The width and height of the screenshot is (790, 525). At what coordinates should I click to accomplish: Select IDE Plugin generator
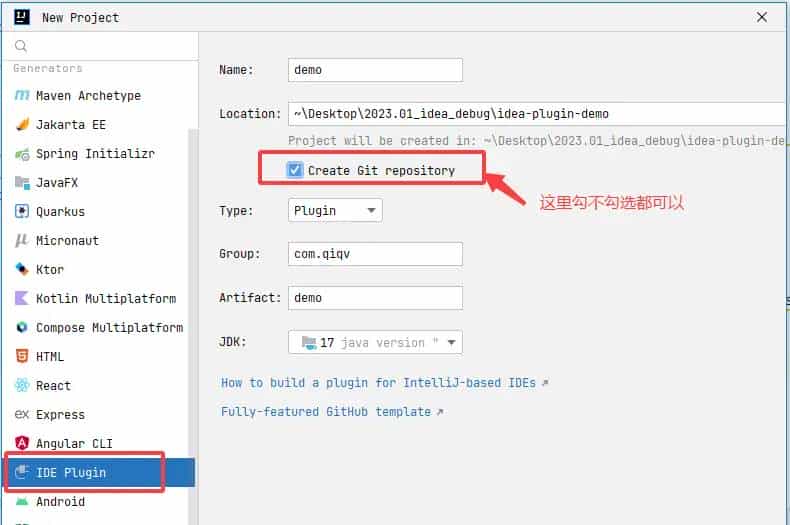tap(99, 472)
